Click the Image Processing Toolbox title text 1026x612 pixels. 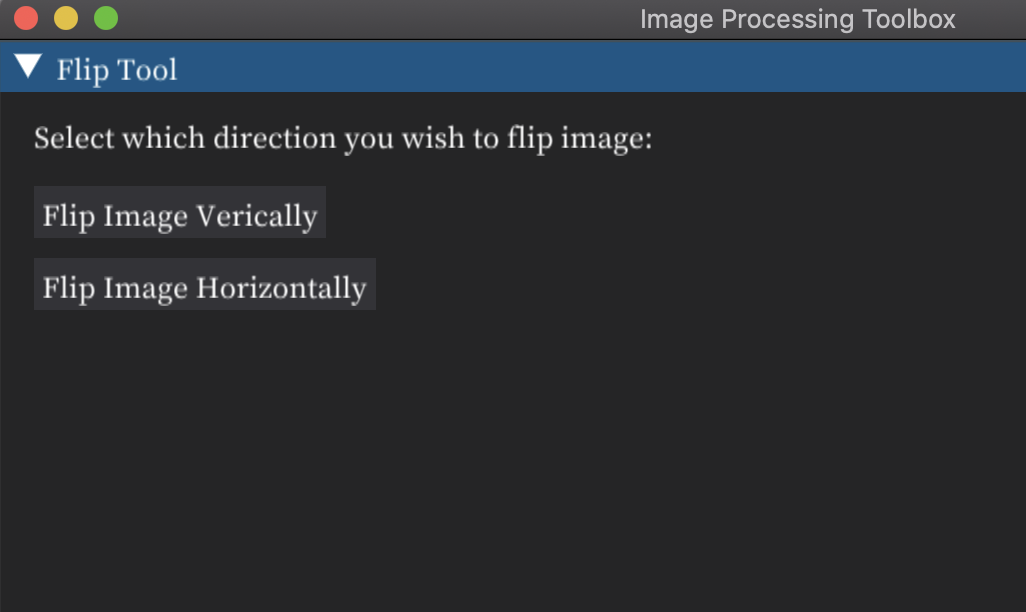798,18
